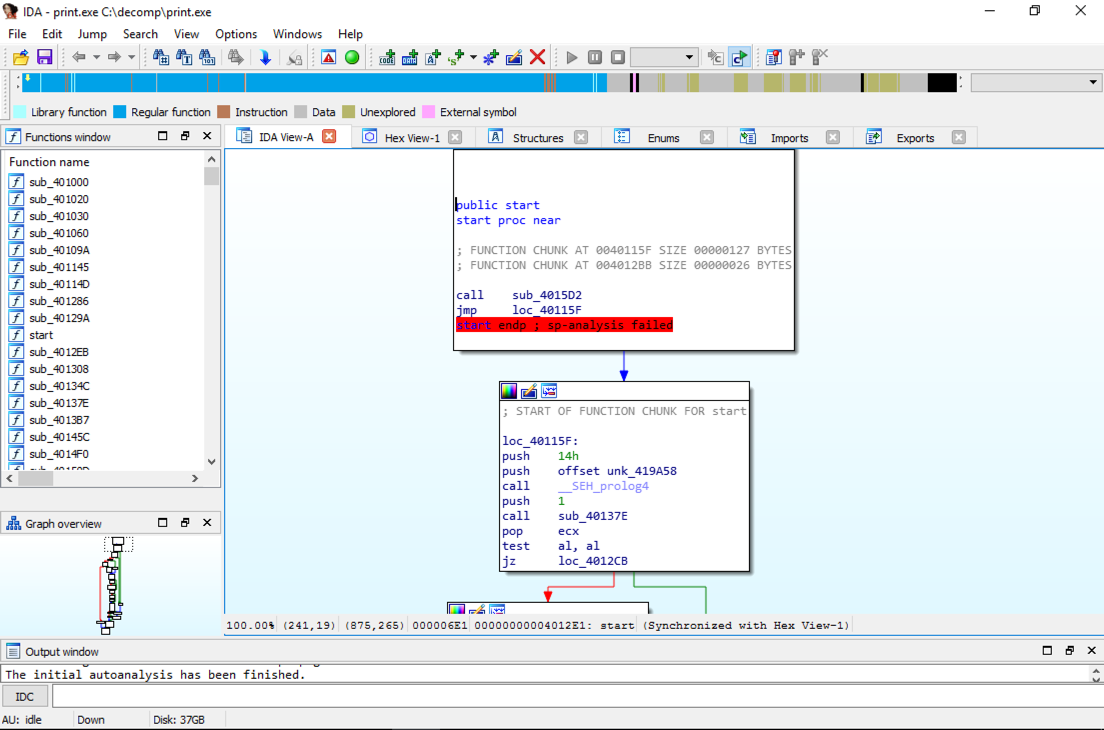Click the green circle run icon
The height and width of the screenshot is (730, 1104).
click(352, 58)
